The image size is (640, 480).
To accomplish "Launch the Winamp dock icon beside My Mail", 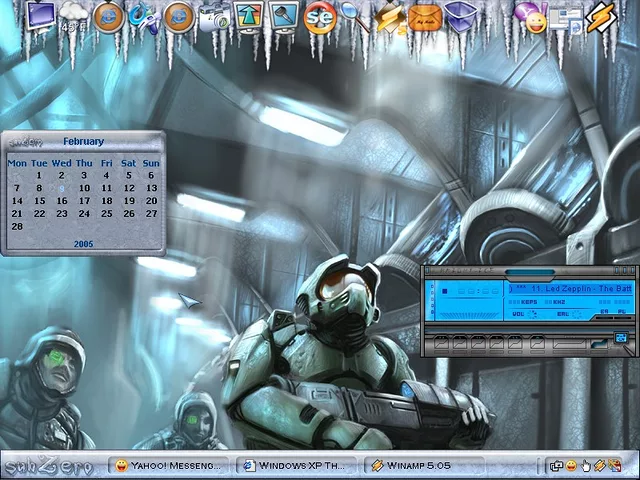I will pos(390,19).
